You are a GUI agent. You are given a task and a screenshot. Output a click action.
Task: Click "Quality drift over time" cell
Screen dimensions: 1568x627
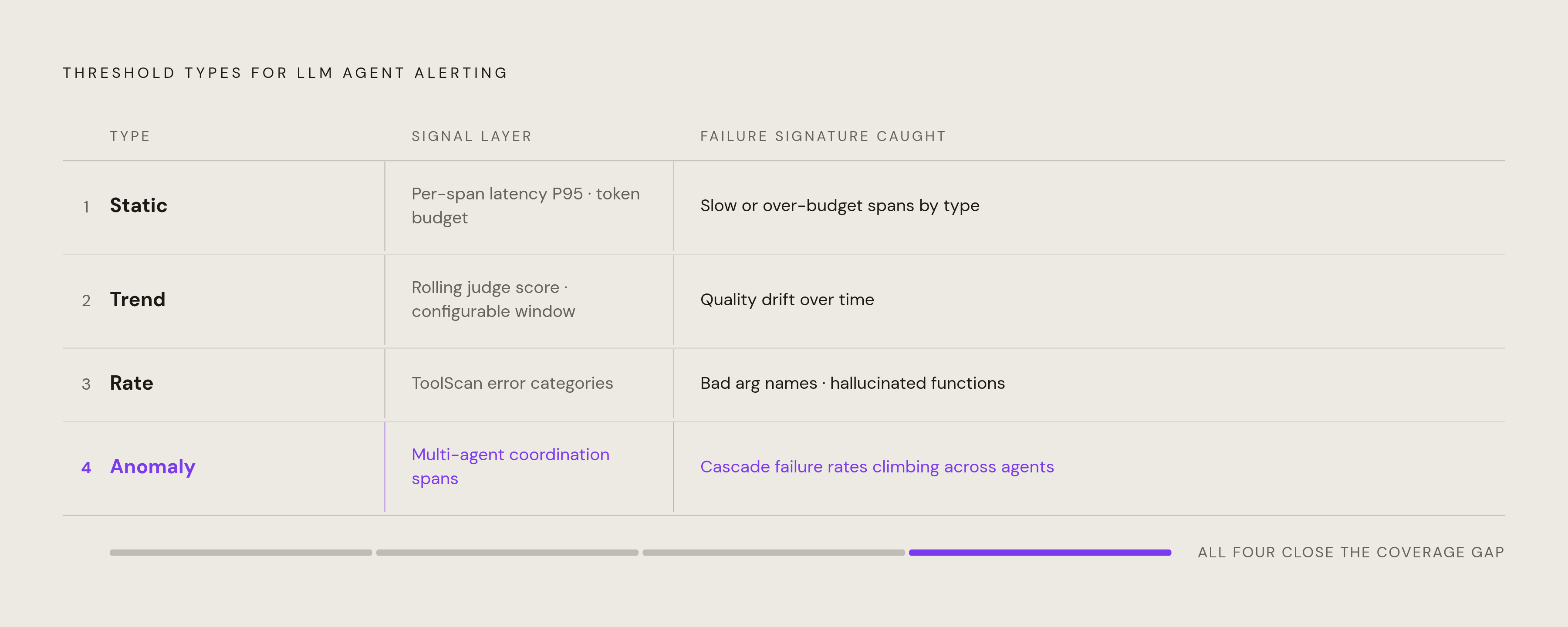(x=787, y=300)
